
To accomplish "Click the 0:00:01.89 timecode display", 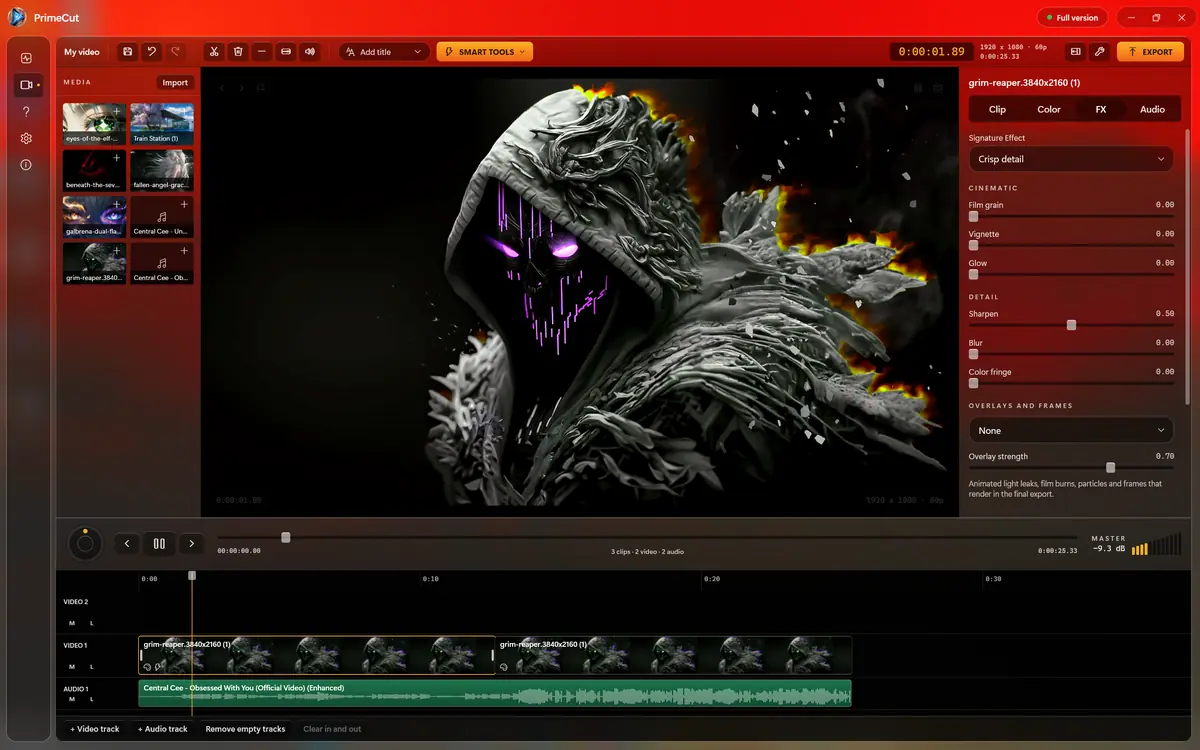I will pyautogui.click(x=931, y=52).
